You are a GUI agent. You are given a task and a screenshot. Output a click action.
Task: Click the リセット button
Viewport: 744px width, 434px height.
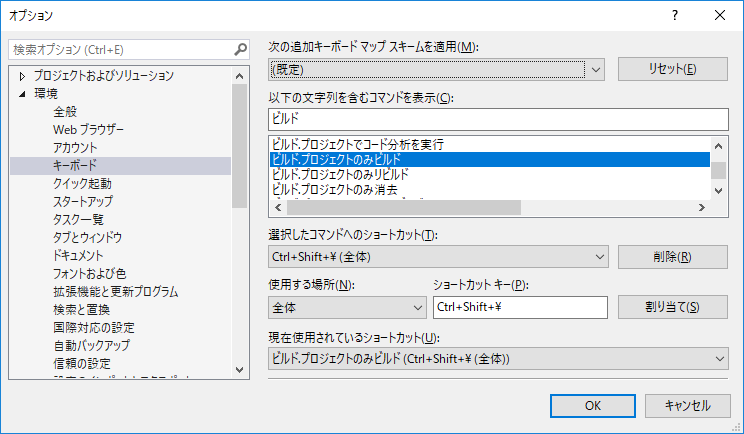pyautogui.click(x=672, y=69)
